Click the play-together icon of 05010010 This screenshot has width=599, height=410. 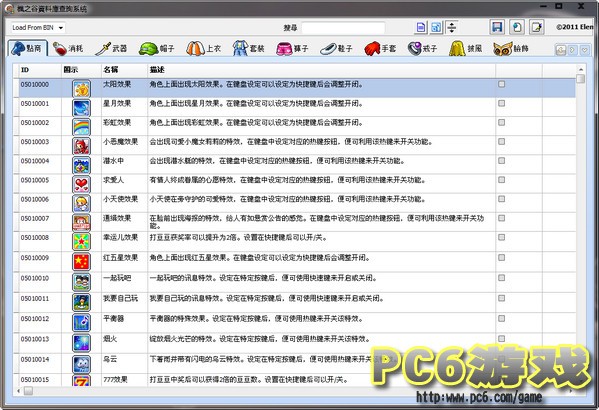pyautogui.click(x=81, y=282)
